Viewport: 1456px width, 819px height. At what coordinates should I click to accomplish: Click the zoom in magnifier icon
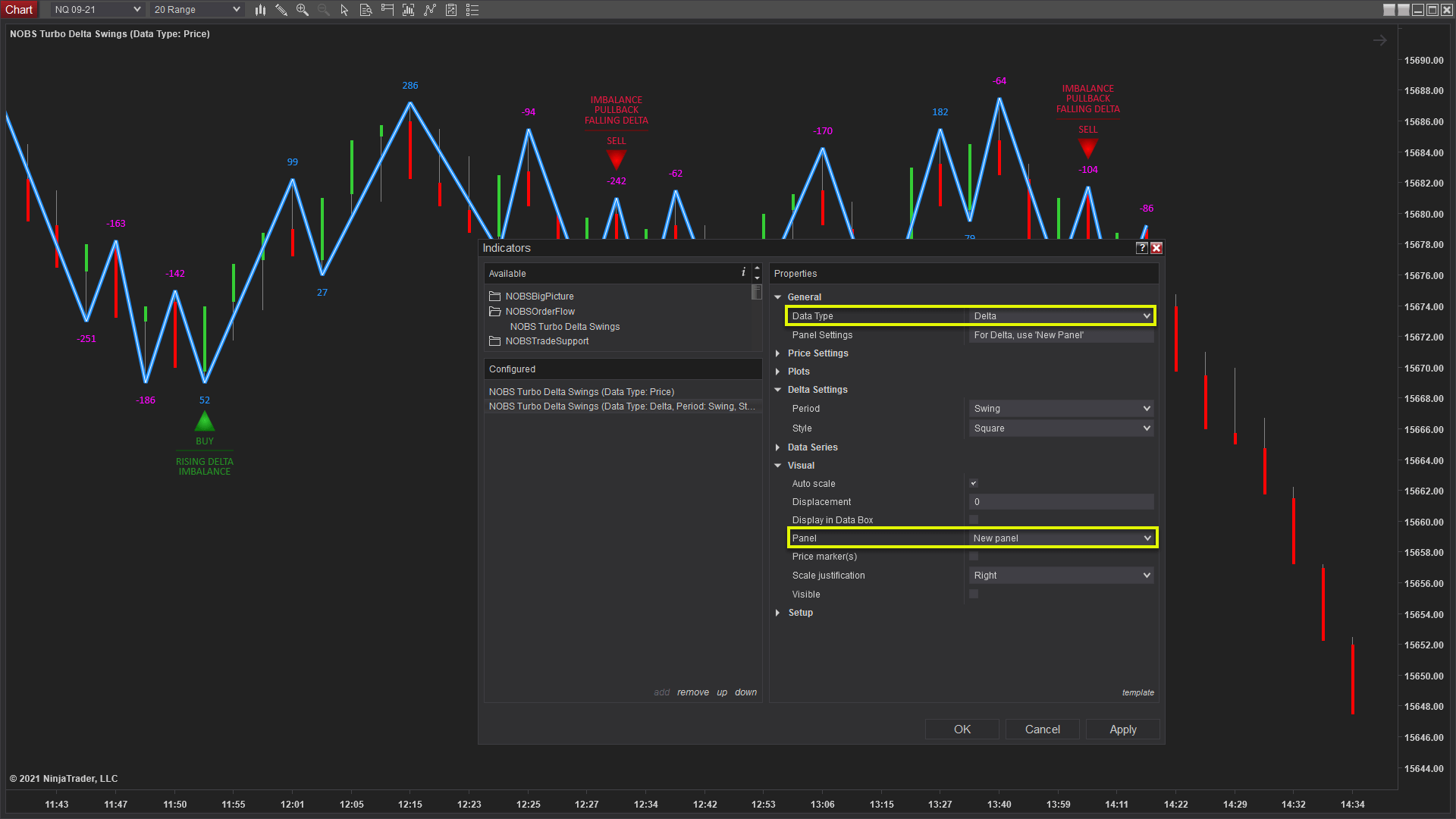pyautogui.click(x=303, y=10)
